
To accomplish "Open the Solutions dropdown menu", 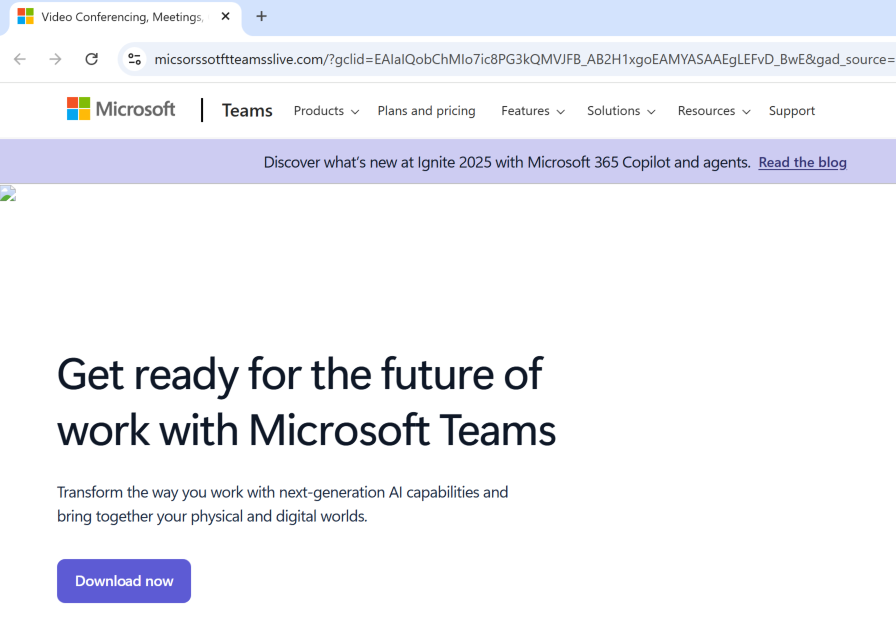I will click(620, 111).
